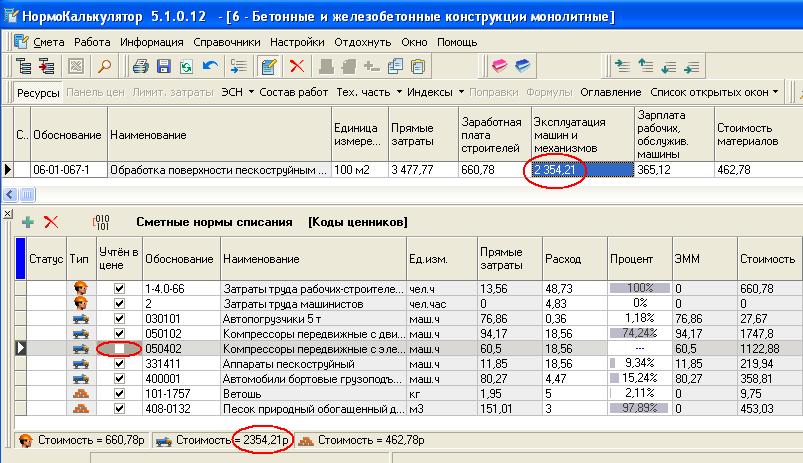The width and height of the screenshot is (803, 463).
Task: Uncheck the checkbox for row 1-4.0-66
Action: [119, 289]
